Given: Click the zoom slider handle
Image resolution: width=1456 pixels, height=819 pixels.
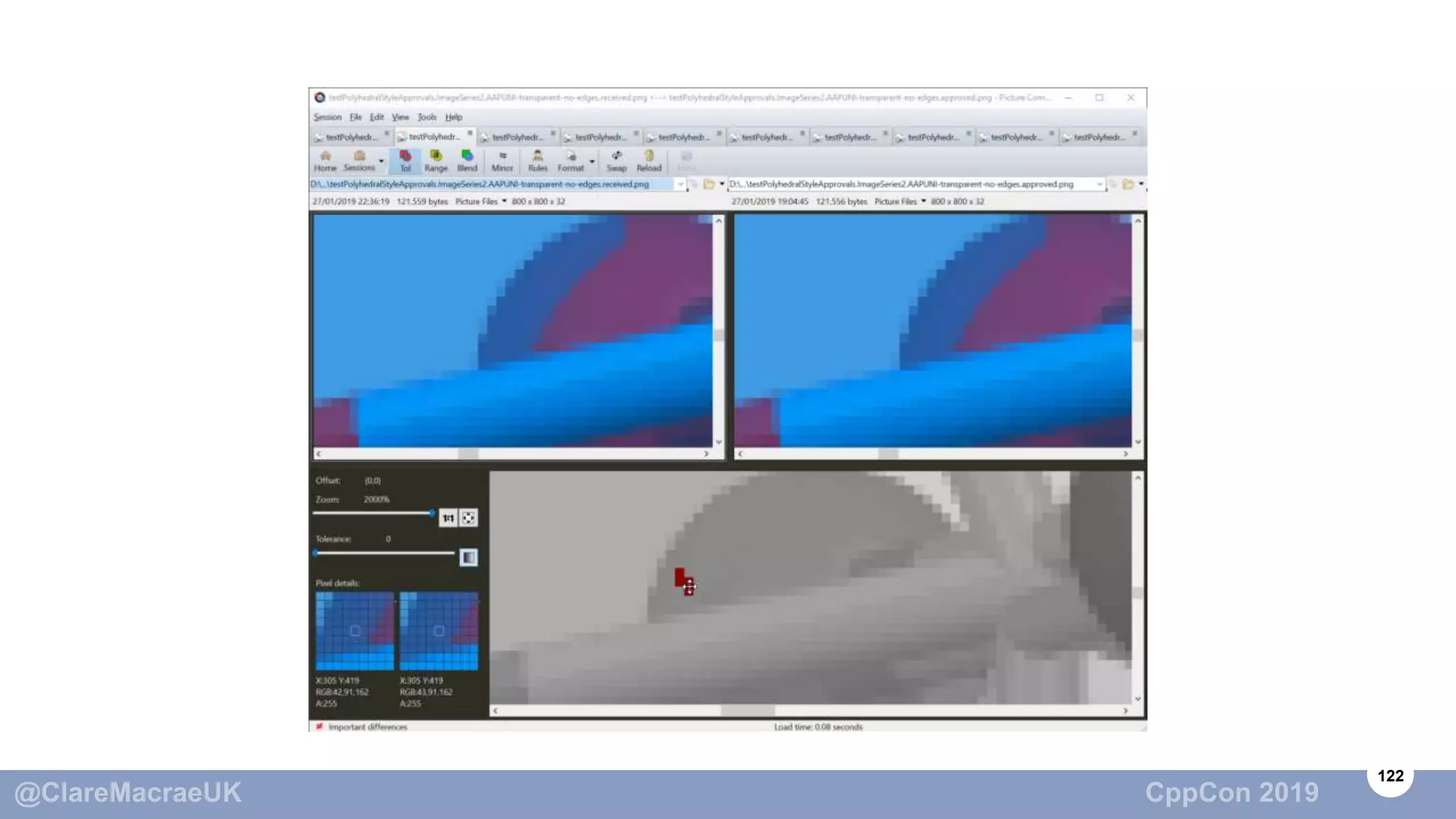Looking at the screenshot, I should point(432,513).
